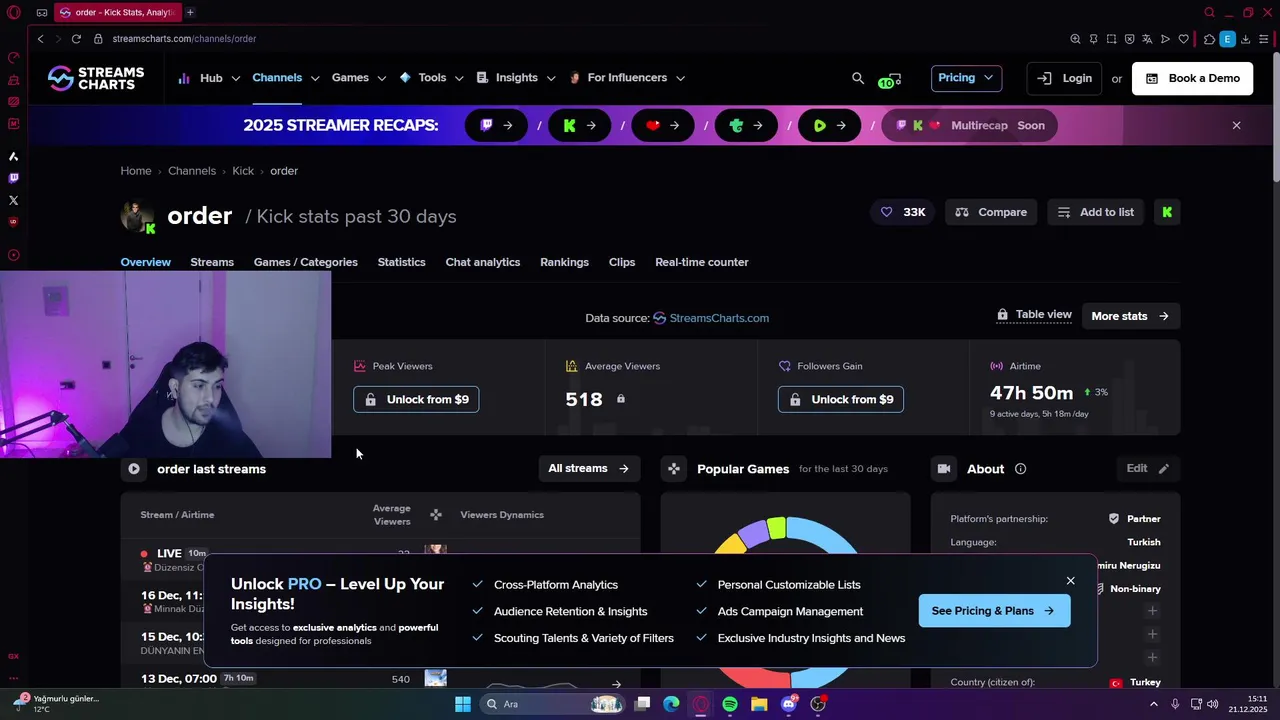
Task: Click Unlock from $9 under Peak Viewers
Action: coord(416,399)
